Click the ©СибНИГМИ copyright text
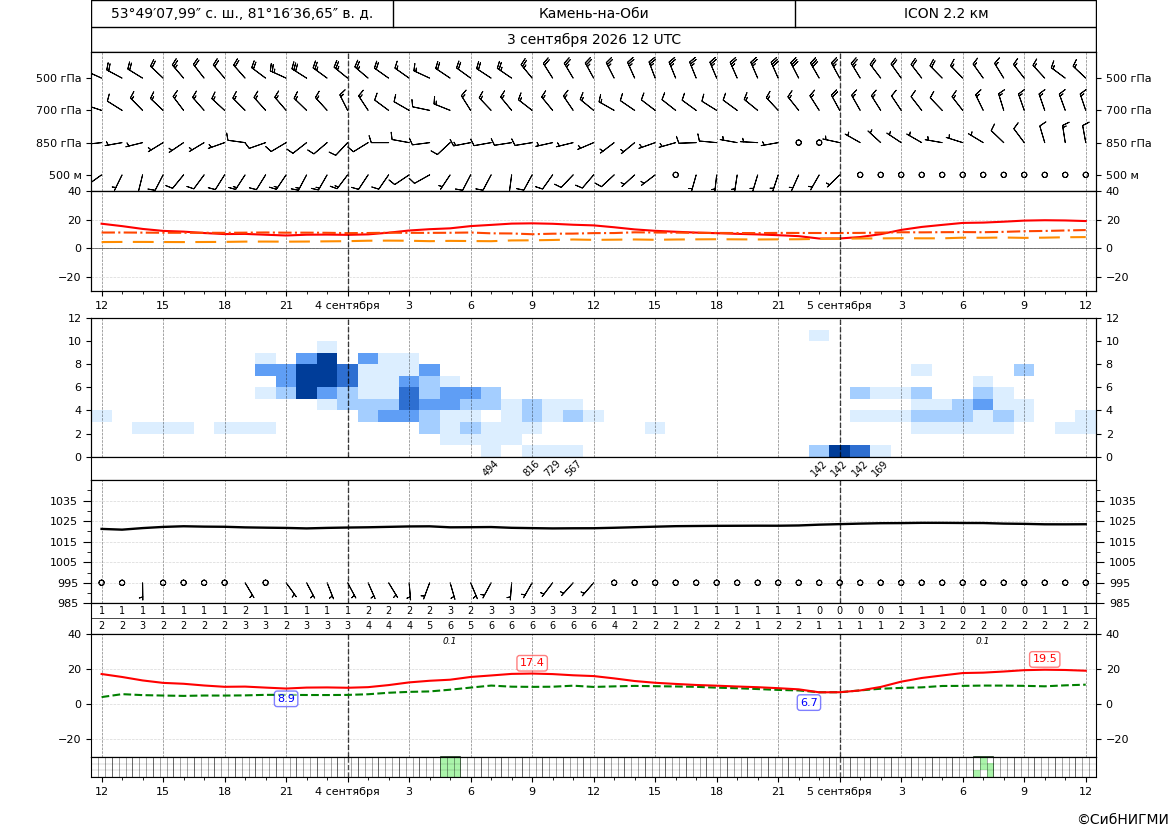 pos(1123,819)
